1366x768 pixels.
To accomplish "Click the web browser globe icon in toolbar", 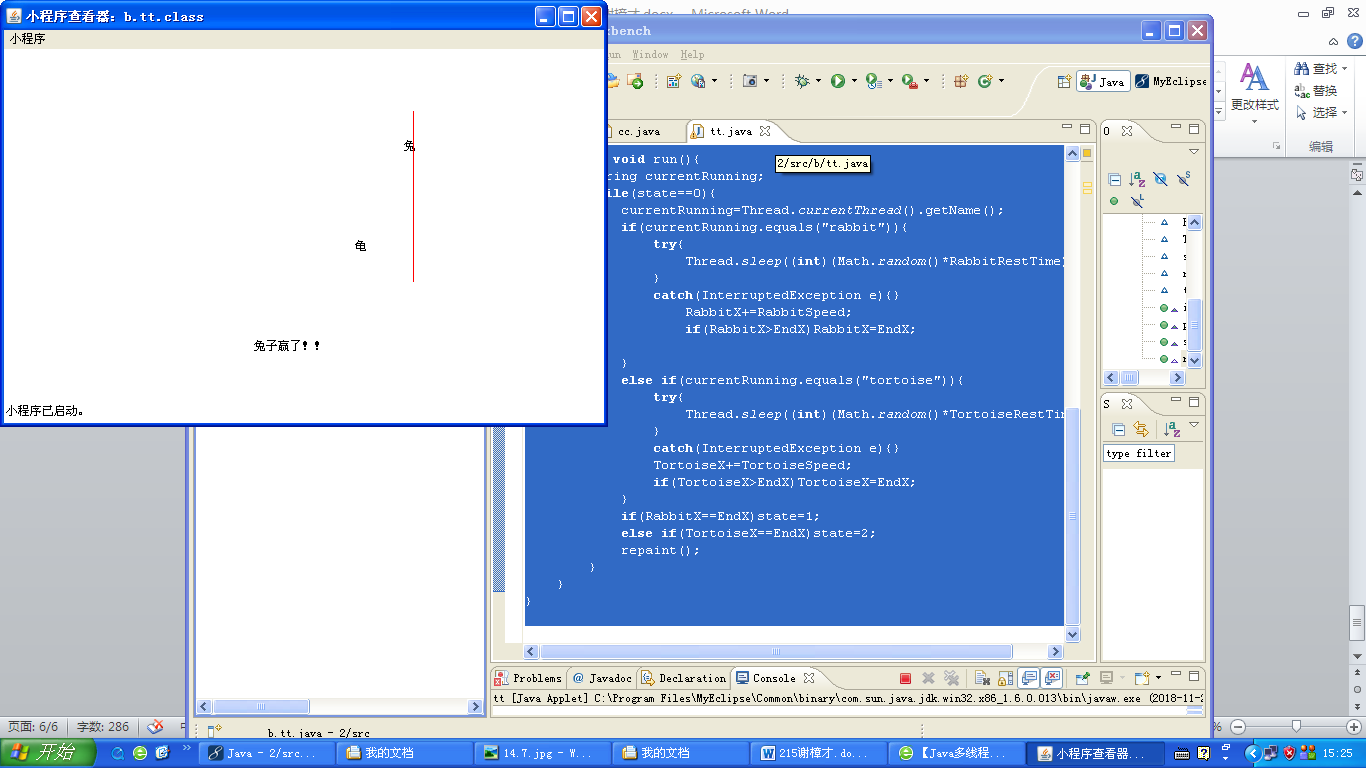I will click(698, 81).
